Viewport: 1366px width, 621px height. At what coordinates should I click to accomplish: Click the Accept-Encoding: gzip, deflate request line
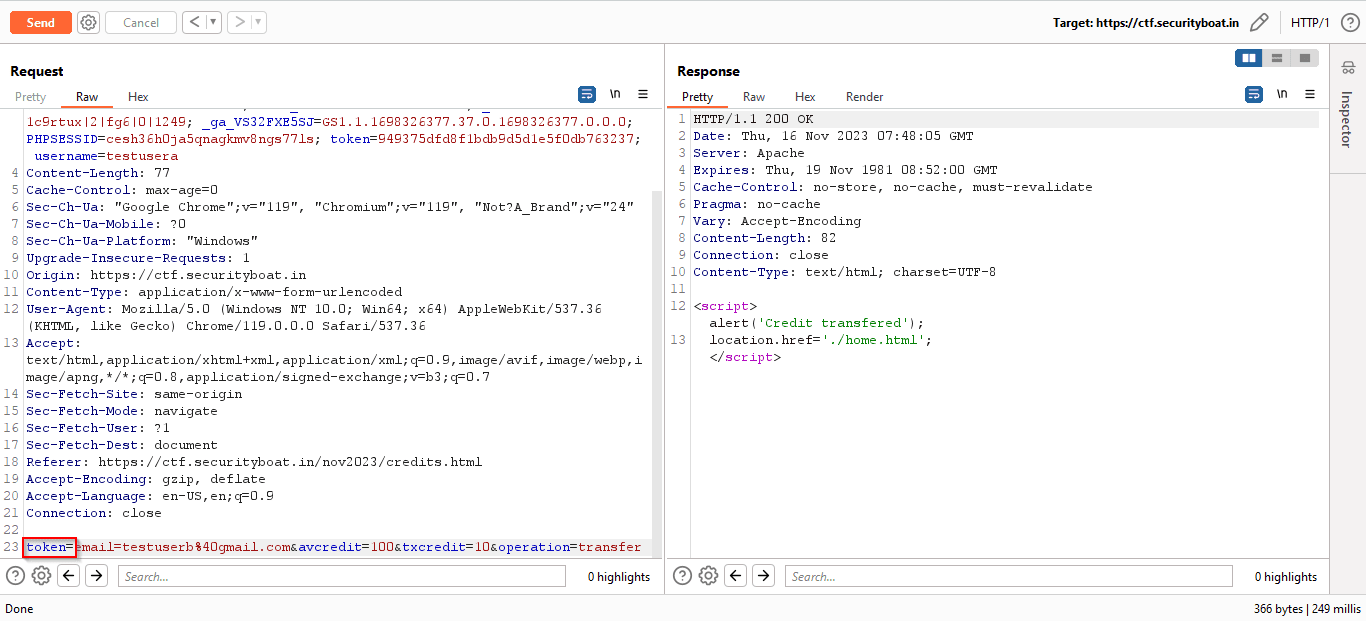(x=146, y=479)
